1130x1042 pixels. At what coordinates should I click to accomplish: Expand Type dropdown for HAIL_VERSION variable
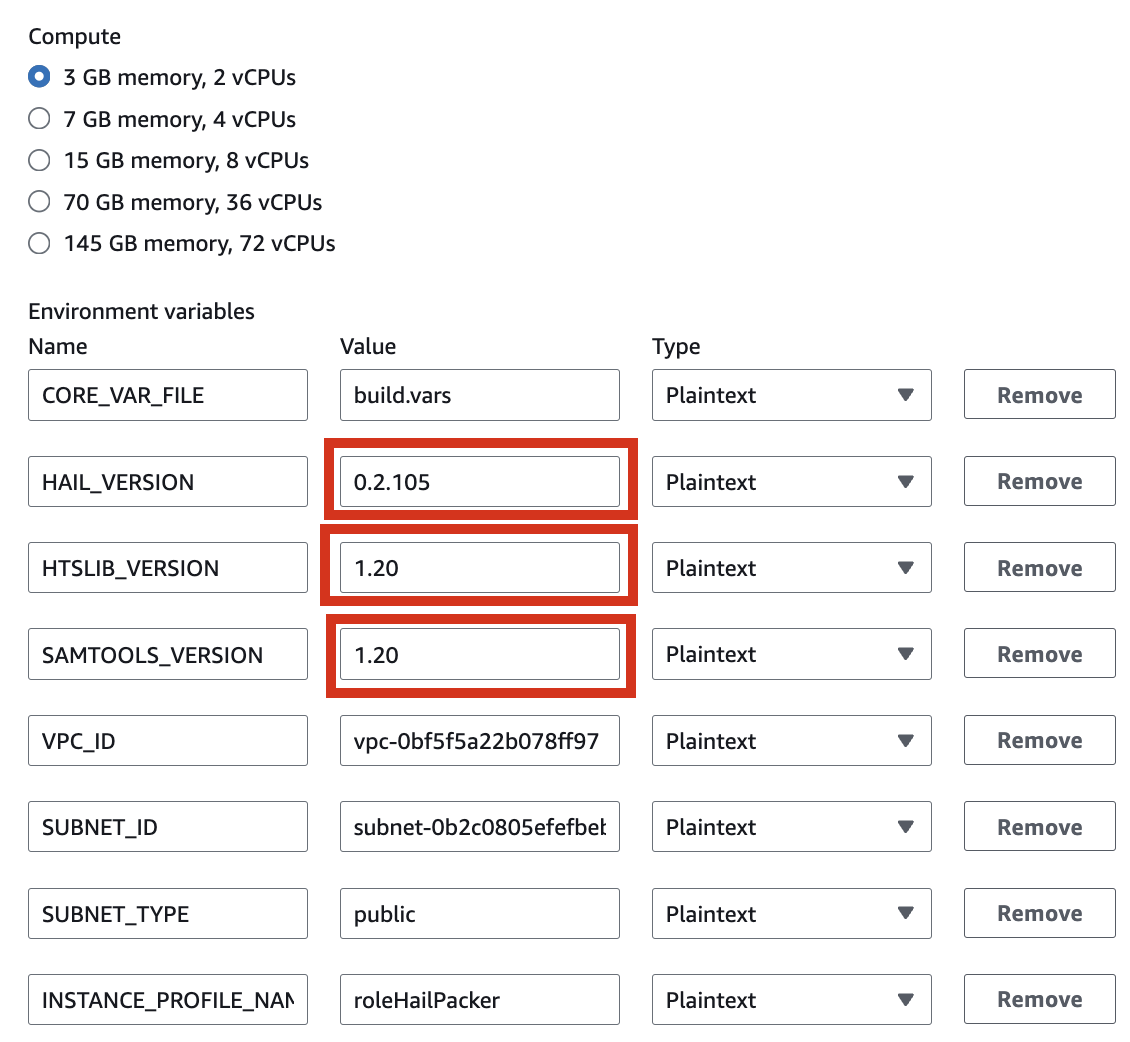(791, 482)
